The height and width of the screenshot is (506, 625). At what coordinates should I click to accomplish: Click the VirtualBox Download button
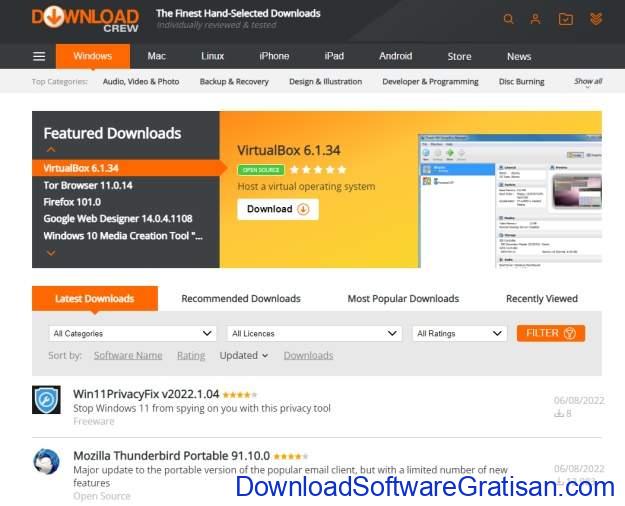[278, 209]
